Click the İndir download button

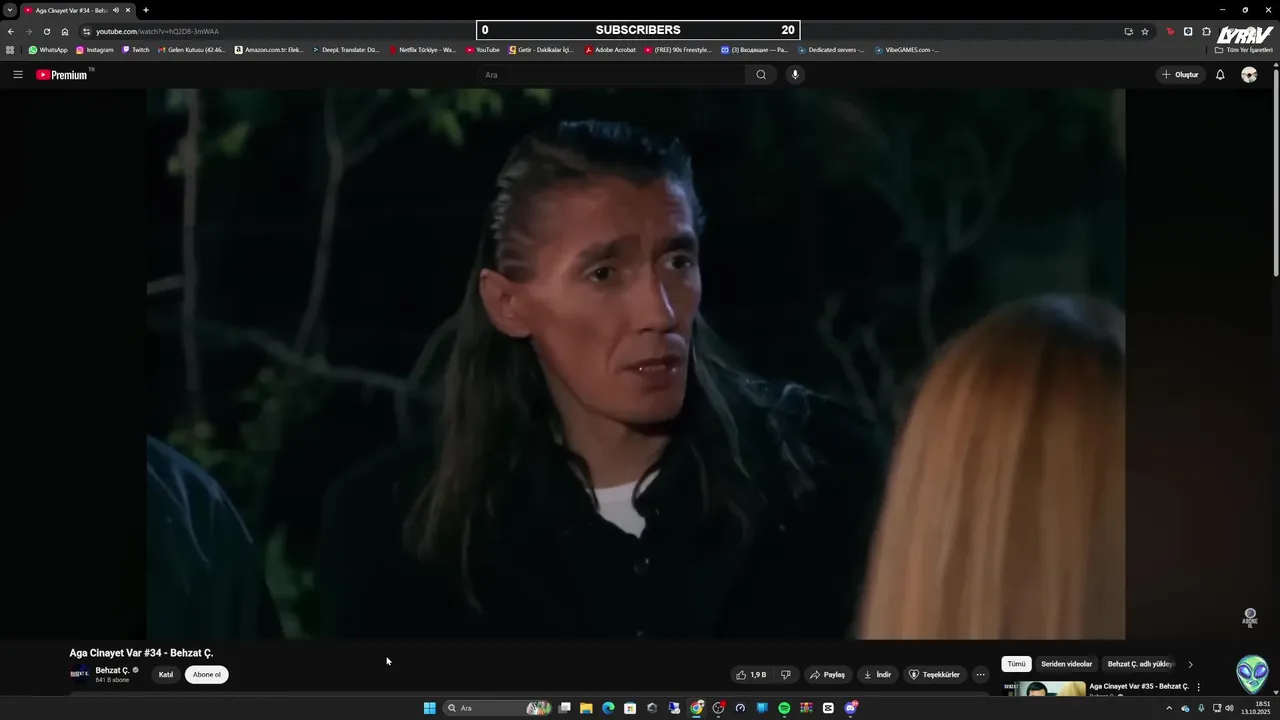pyautogui.click(x=877, y=675)
